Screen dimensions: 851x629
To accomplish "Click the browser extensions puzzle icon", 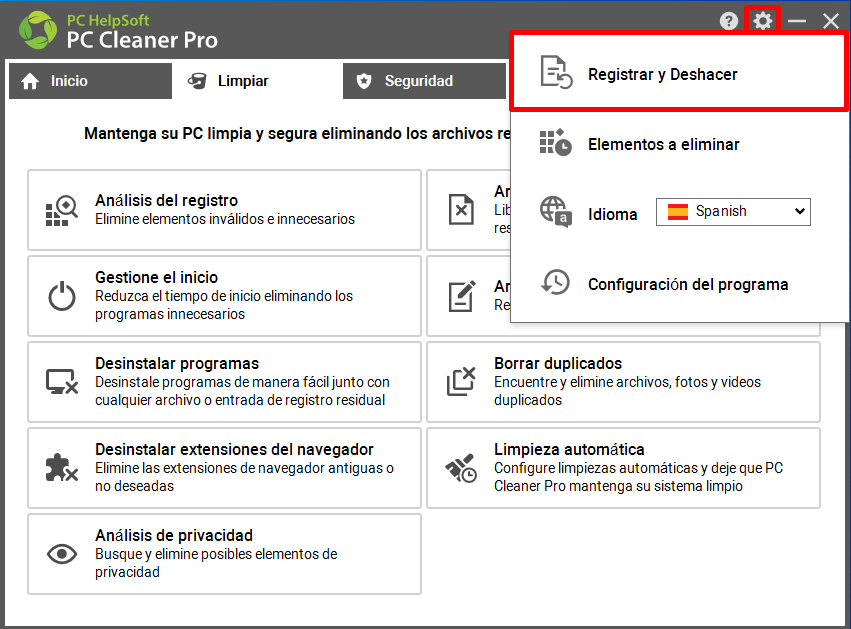I will coord(62,467).
